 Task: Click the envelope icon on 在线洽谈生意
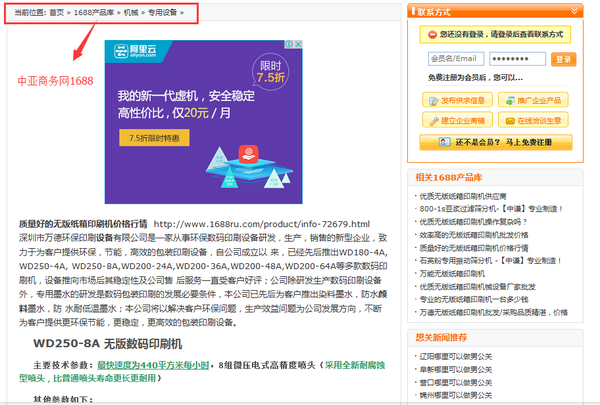[x=510, y=121]
